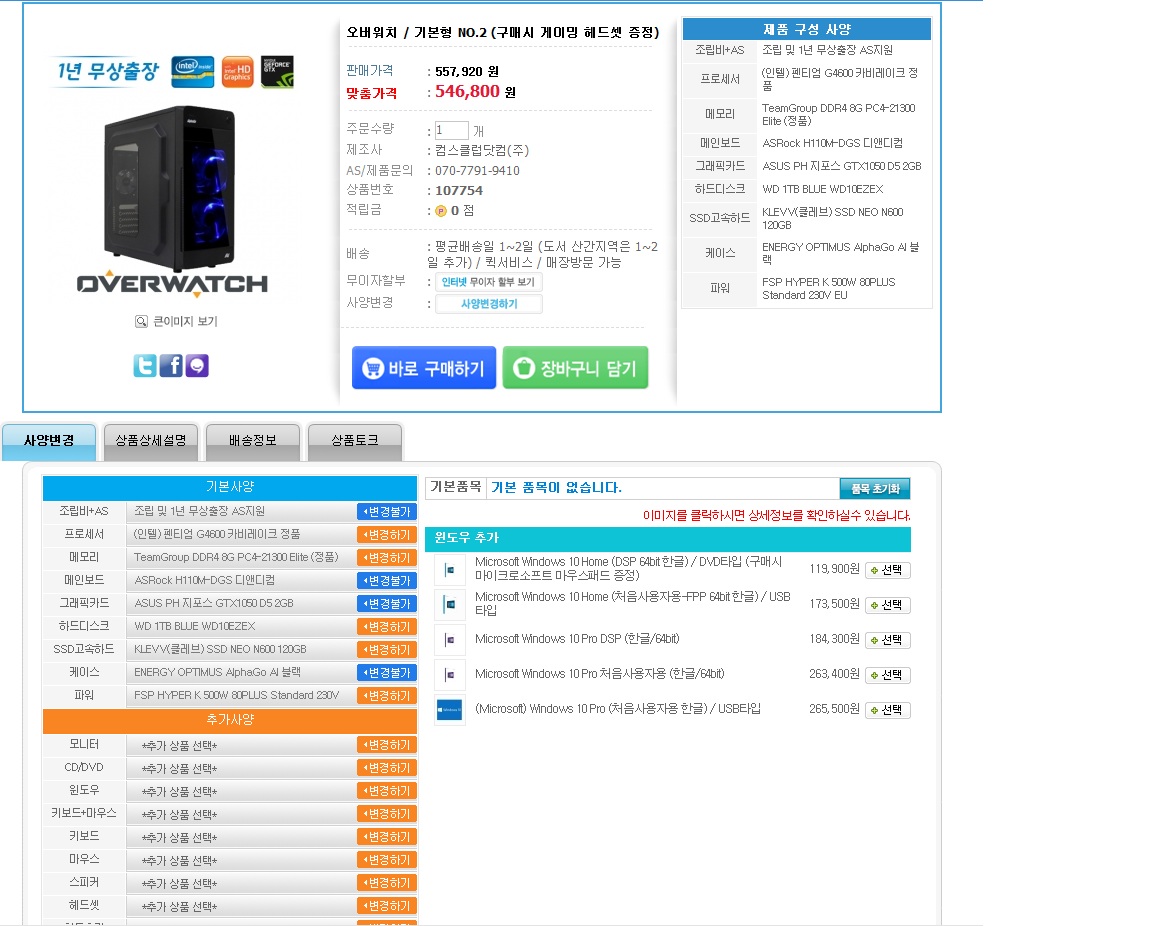Viewport: 1152px width, 926px height.
Task: Open the 배송정보 tab
Action: (252, 441)
